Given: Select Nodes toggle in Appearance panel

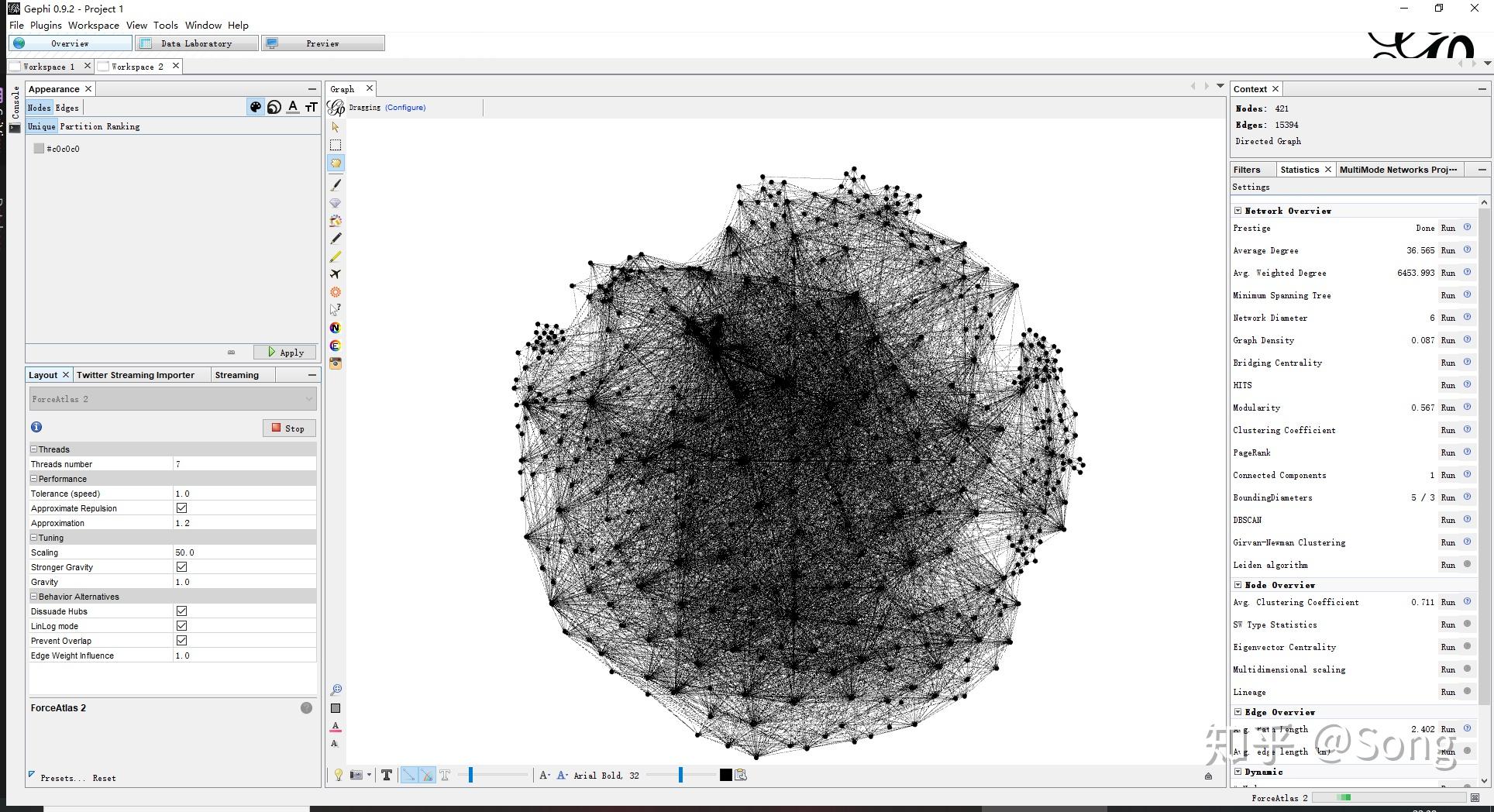Looking at the screenshot, I should (x=39, y=108).
